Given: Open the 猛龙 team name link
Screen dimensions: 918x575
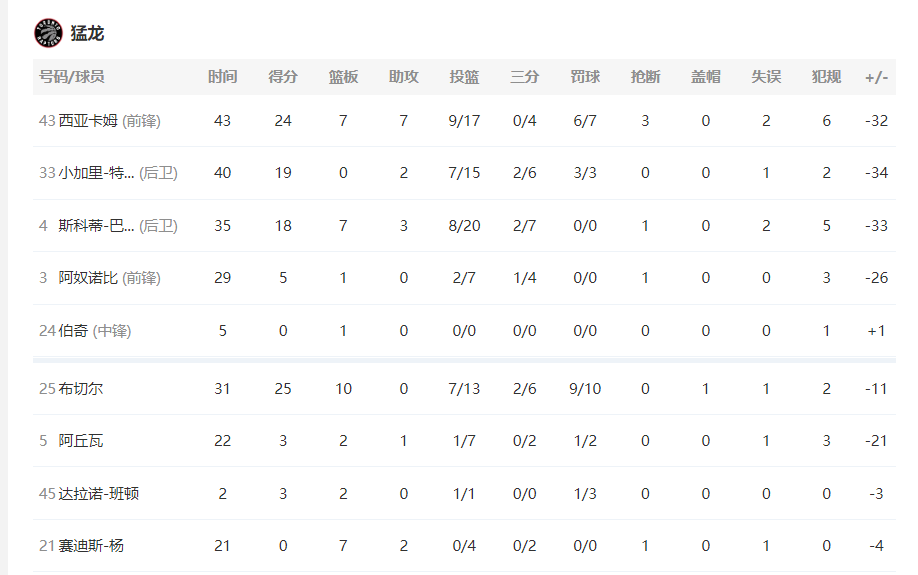Looking at the screenshot, I should point(87,33).
